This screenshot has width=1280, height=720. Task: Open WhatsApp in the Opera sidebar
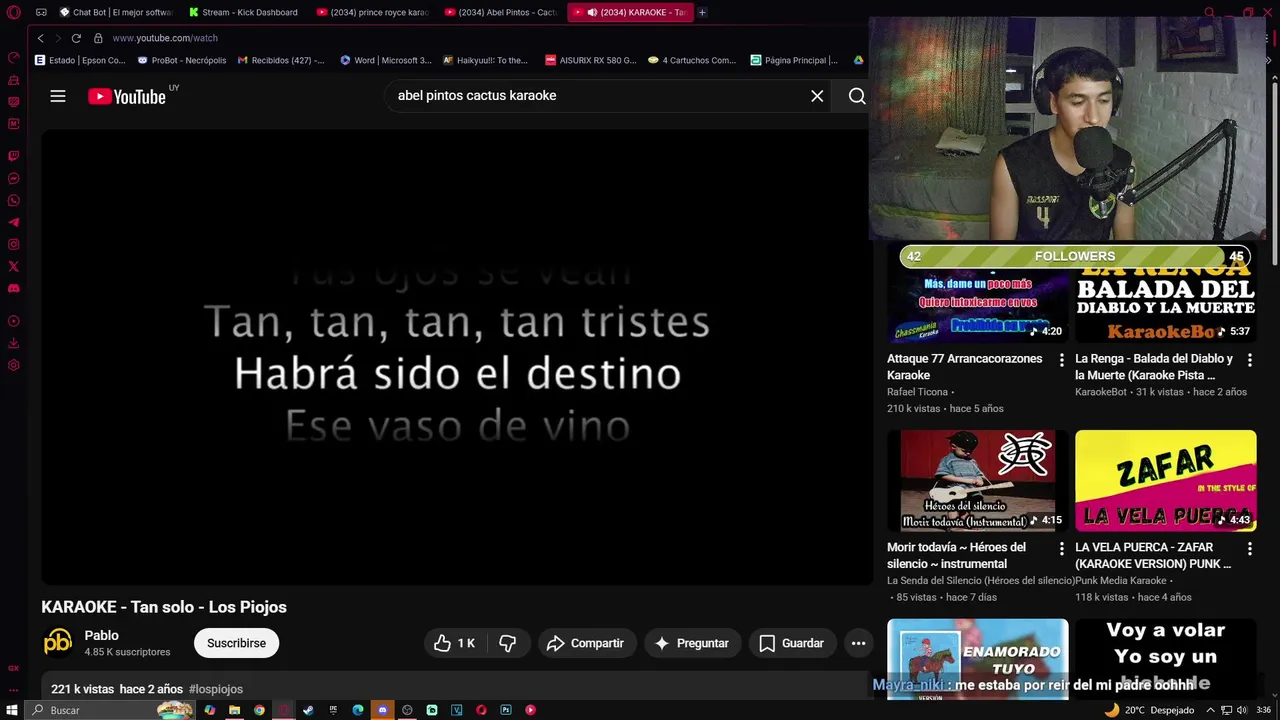click(x=14, y=200)
